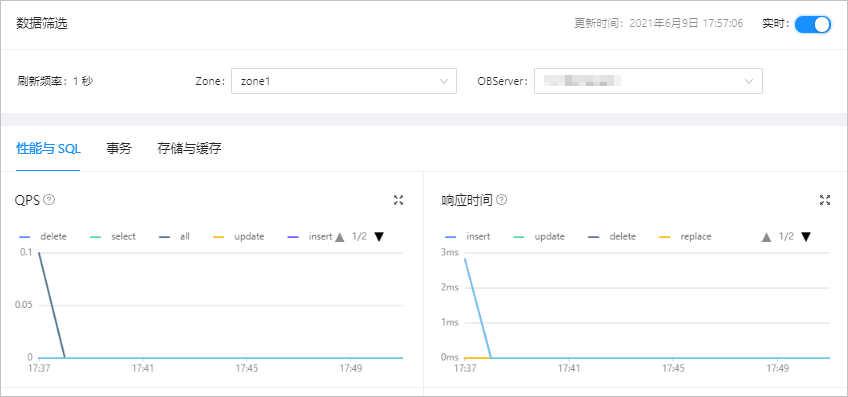
Task: Toggle the delete series in 响应时间 legend
Action: tap(612, 236)
